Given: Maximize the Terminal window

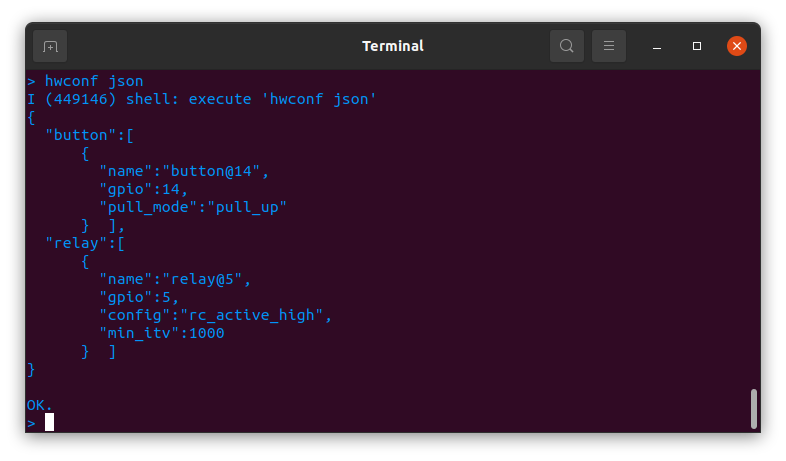Looking at the screenshot, I should coord(697,46).
